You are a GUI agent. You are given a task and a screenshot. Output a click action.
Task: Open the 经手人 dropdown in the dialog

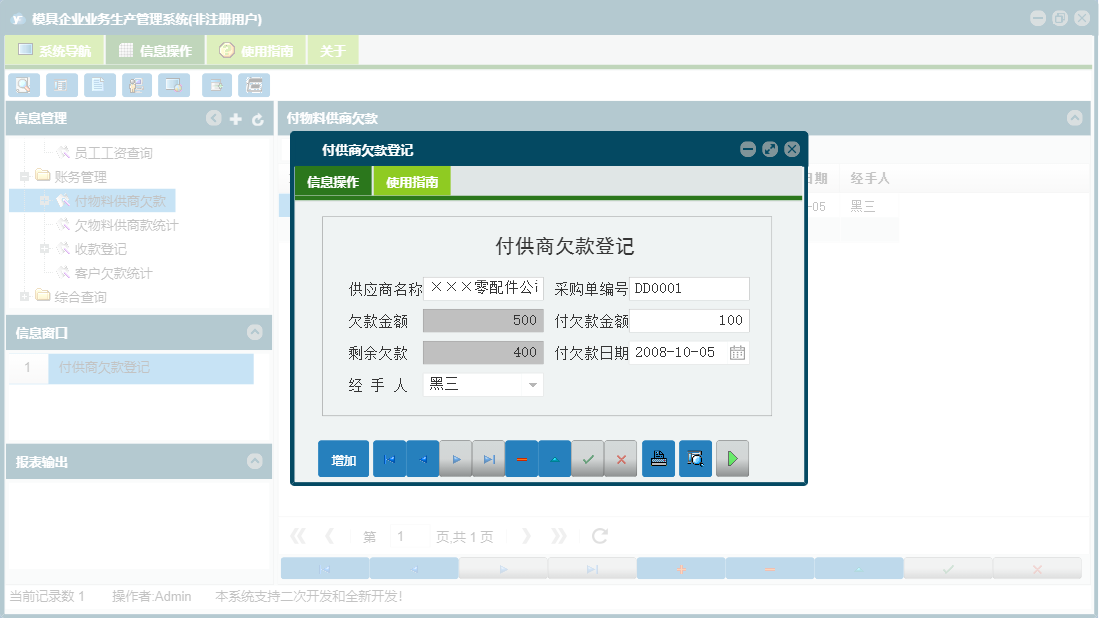point(532,385)
